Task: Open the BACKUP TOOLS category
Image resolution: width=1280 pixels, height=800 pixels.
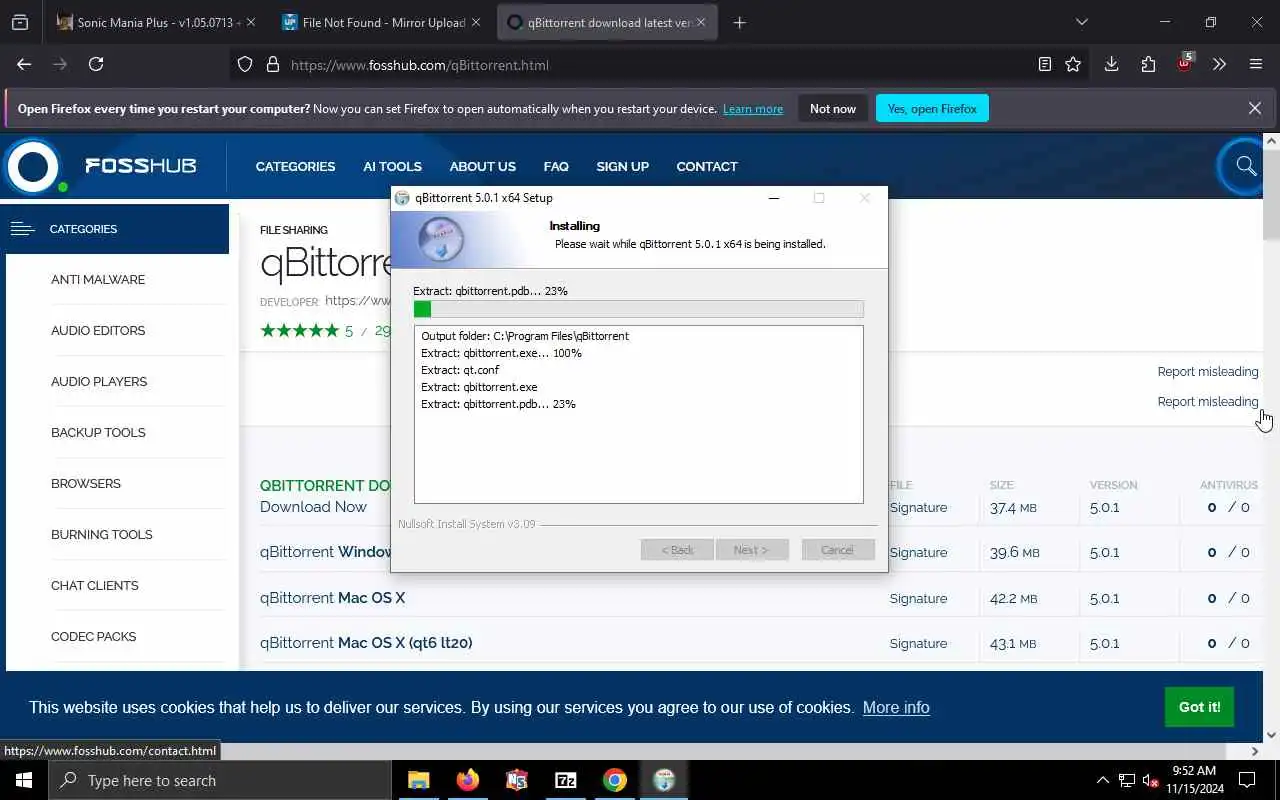Action: click(98, 432)
